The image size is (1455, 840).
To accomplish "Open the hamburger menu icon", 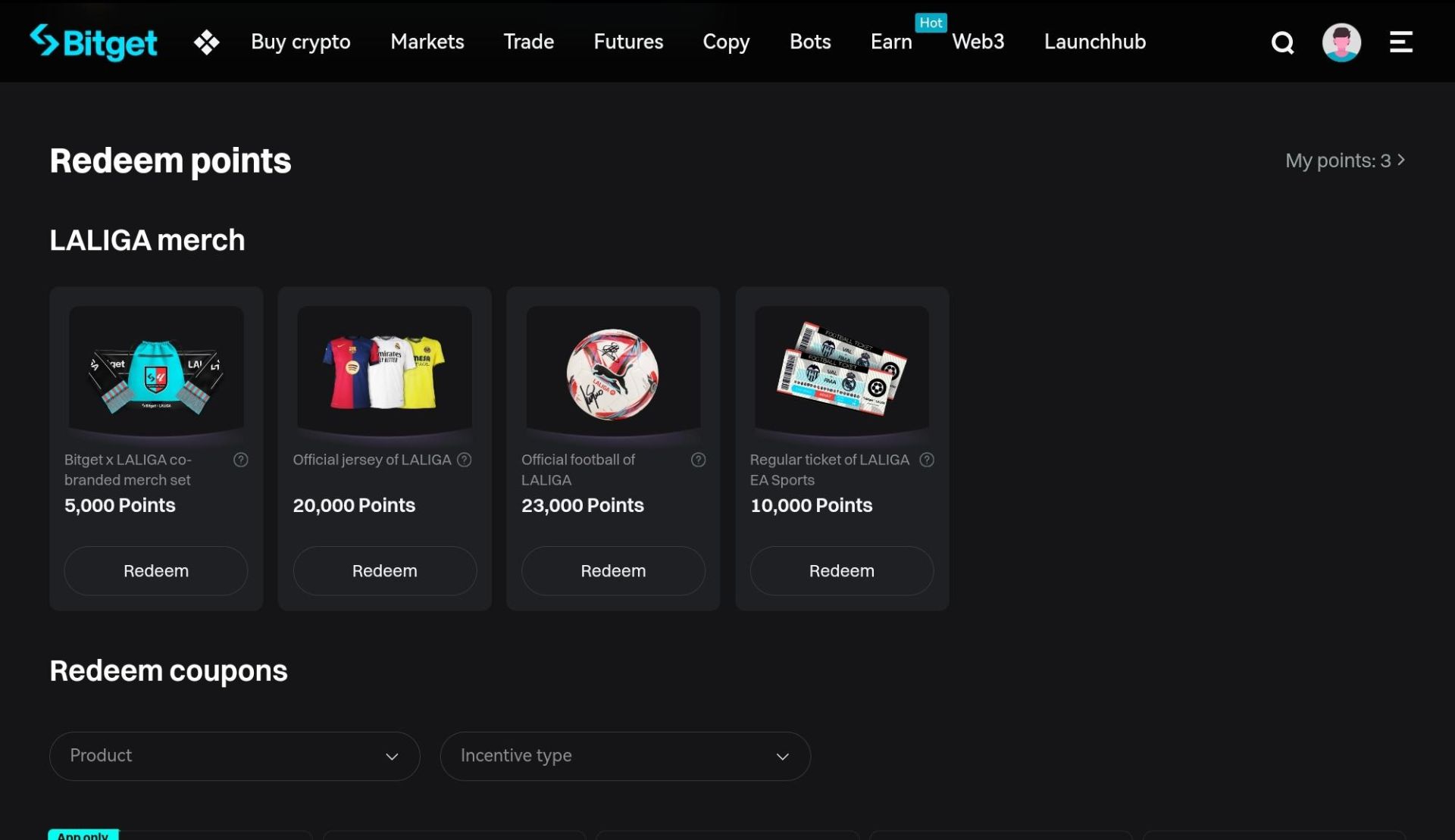I will coord(1400,42).
